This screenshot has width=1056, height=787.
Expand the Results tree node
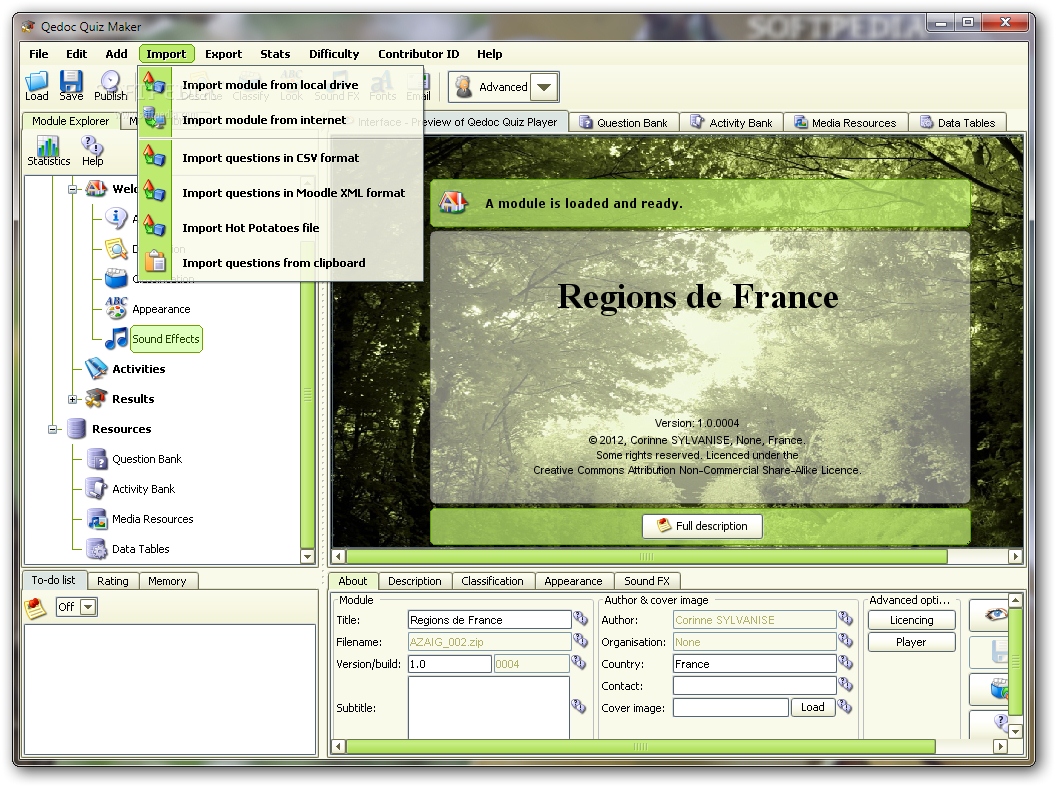72,399
